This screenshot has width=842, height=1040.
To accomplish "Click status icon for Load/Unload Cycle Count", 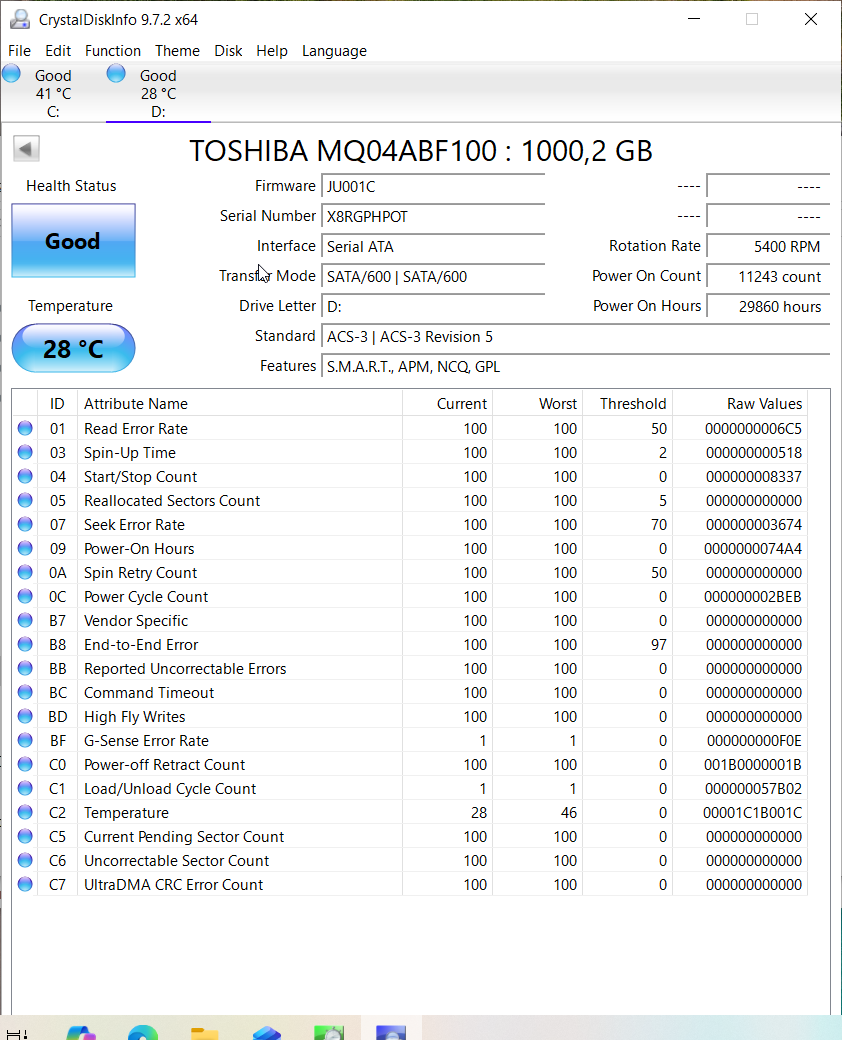I will click(x=25, y=788).
